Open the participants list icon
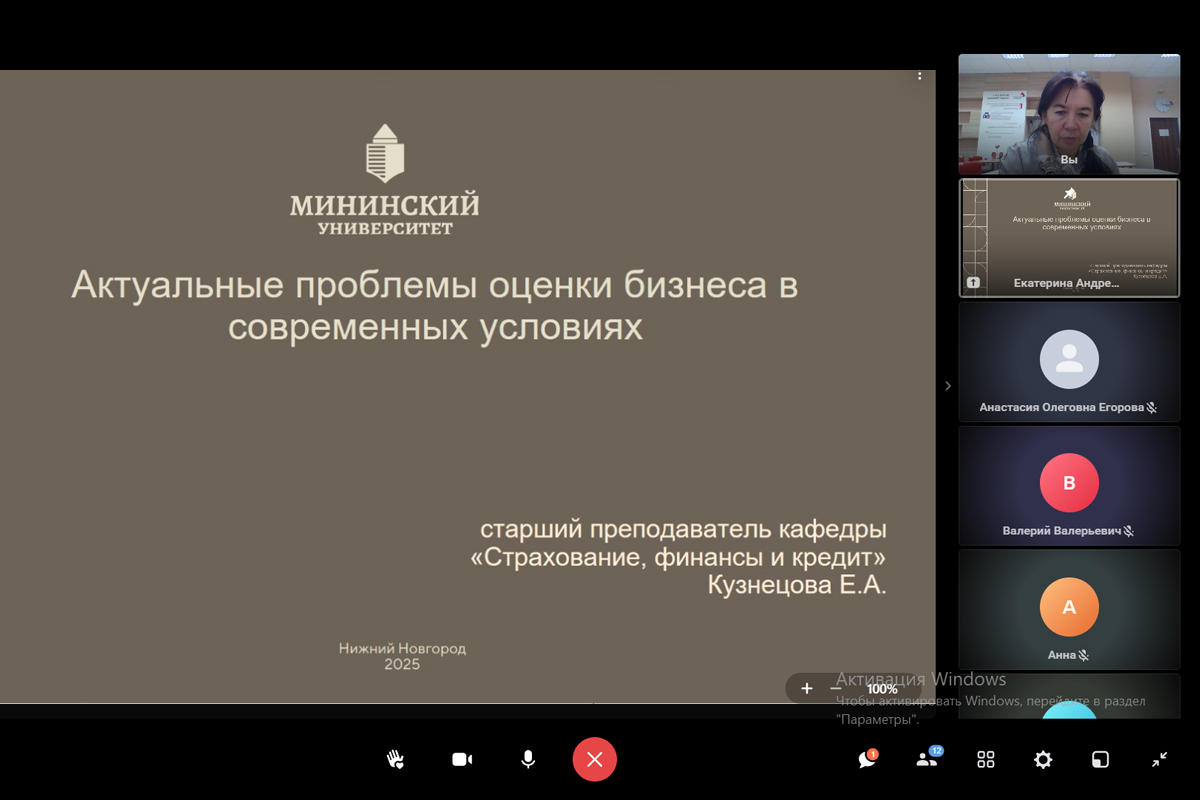 [x=927, y=760]
